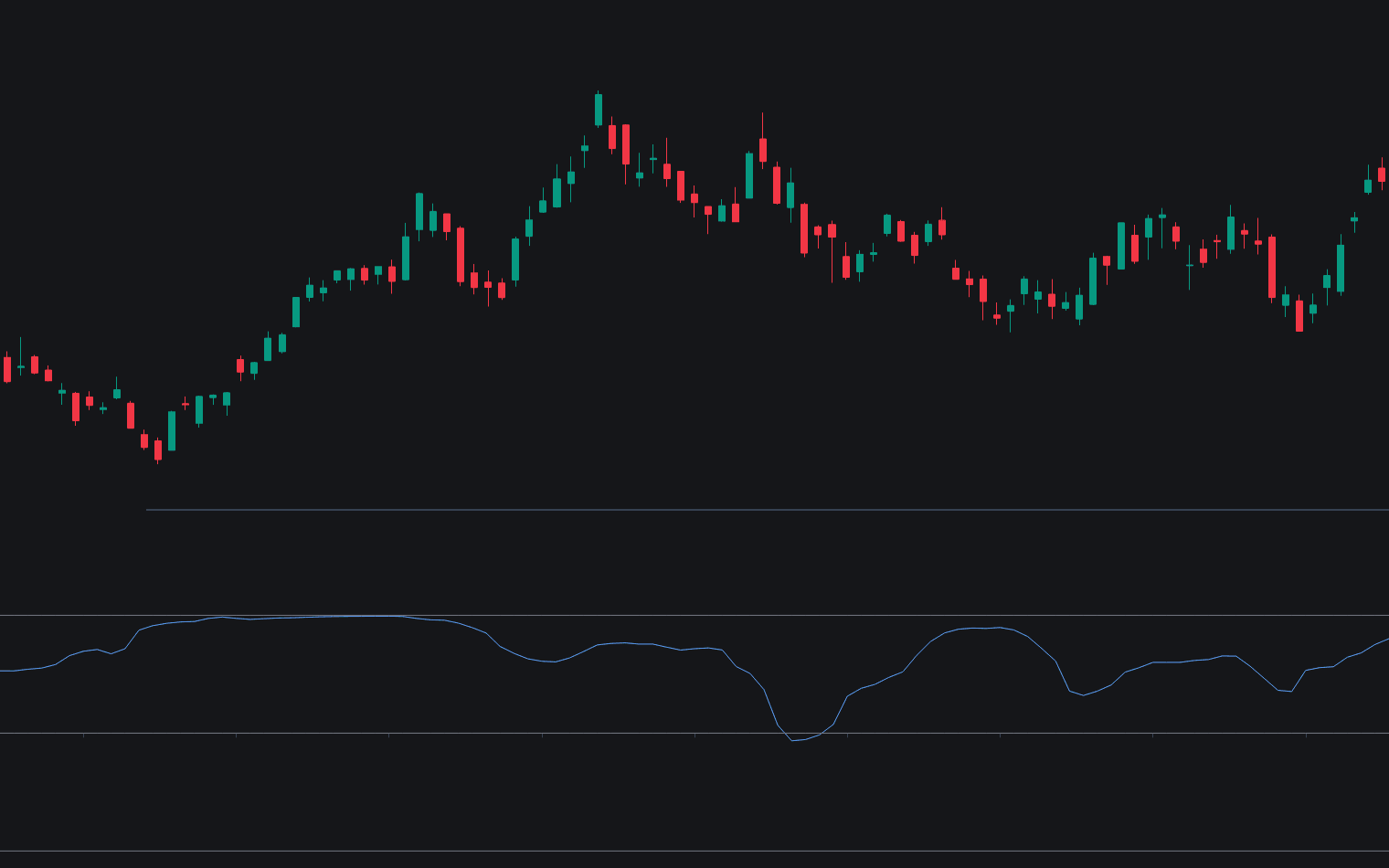Click the oscillator line at its deepest trough
The height and width of the screenshot is (868, 1389).
[793, 740]
